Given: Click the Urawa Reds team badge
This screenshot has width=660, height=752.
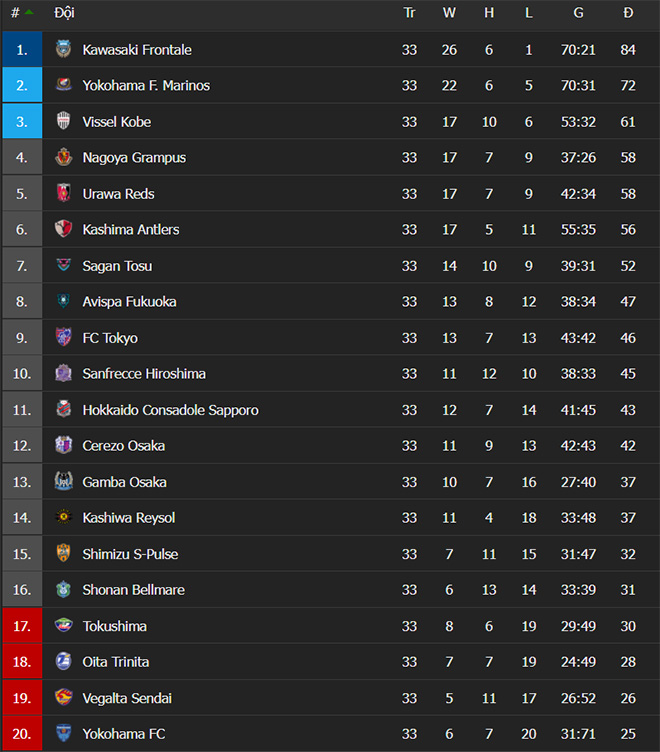Looking at the screenshot, I should 63,193.
